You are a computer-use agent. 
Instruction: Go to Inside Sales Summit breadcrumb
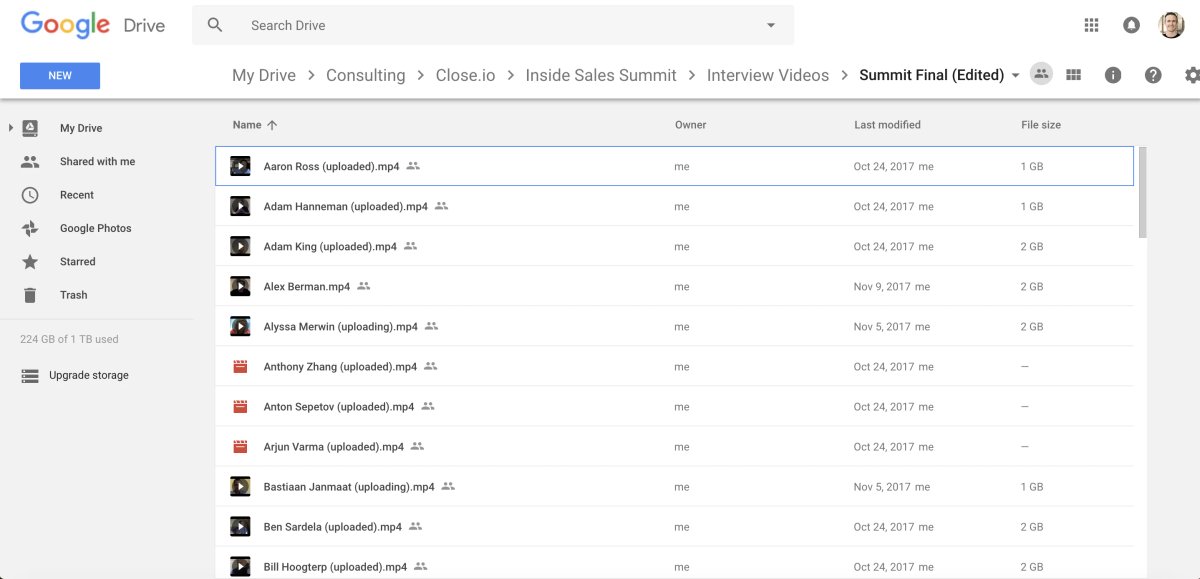point(601,75)
